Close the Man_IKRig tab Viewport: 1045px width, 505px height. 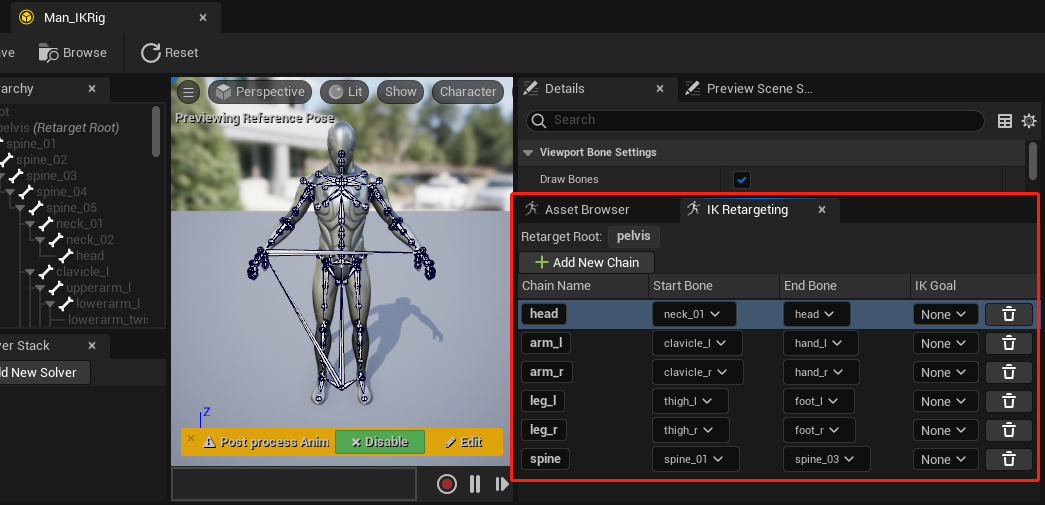click(x=203, y=17)
